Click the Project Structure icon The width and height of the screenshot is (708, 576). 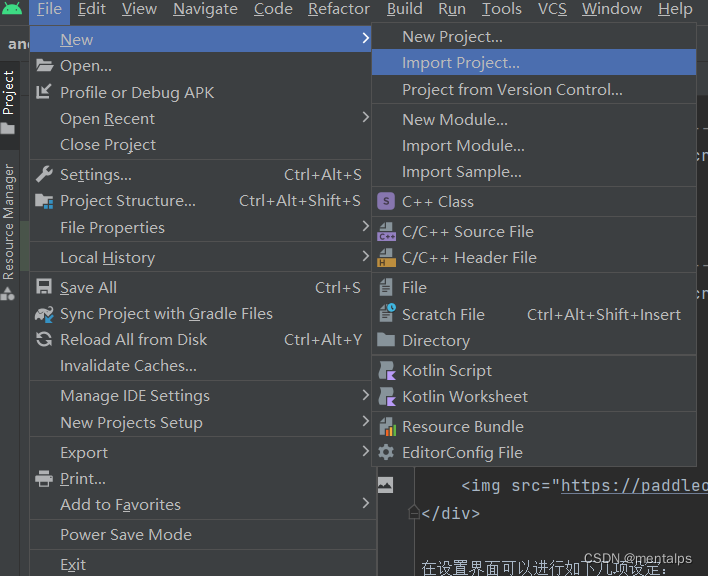point(44,200)
